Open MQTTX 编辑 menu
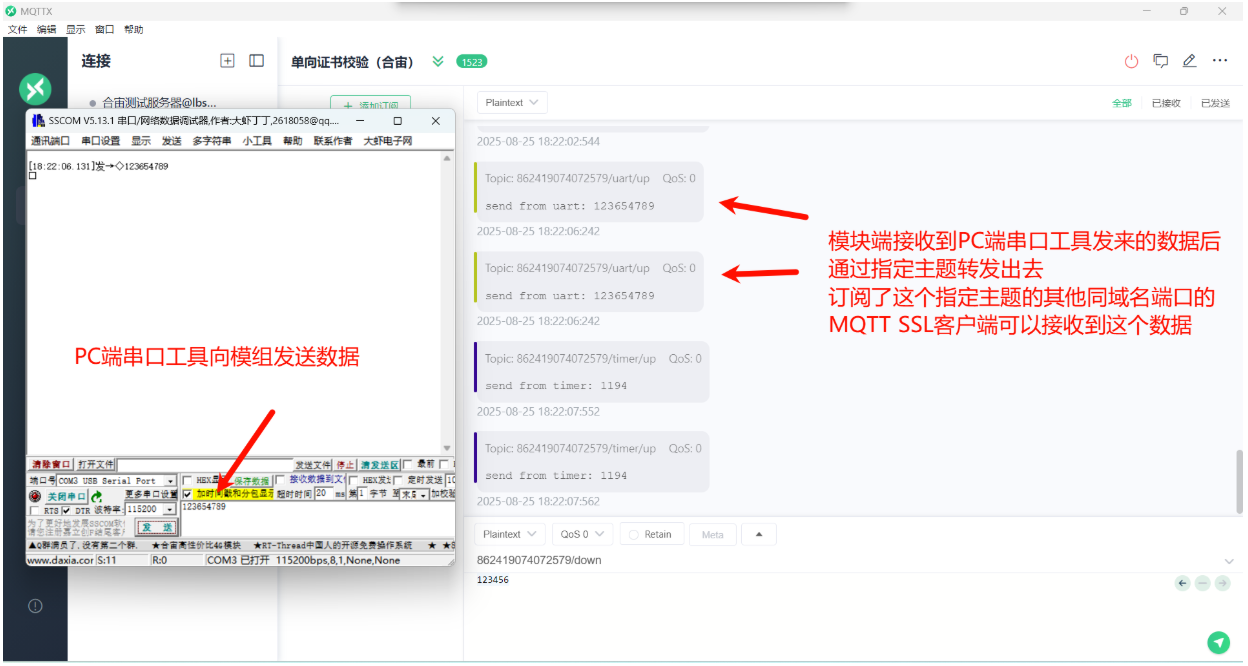The width and height of the screenshot is (1248, 666). [x=46, y=30]
